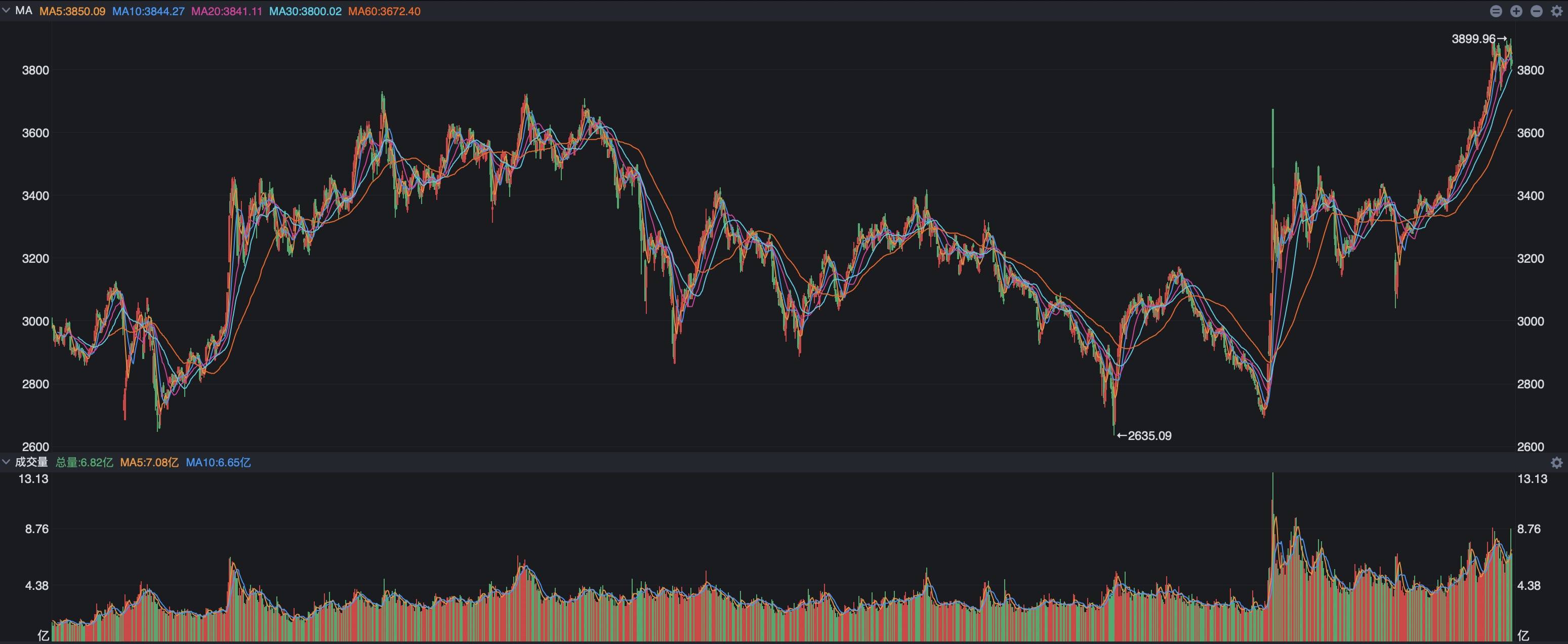The image size is (1568, 644).
Task: Click the right volume axis 4.38 label
Action: [1529, 586]
